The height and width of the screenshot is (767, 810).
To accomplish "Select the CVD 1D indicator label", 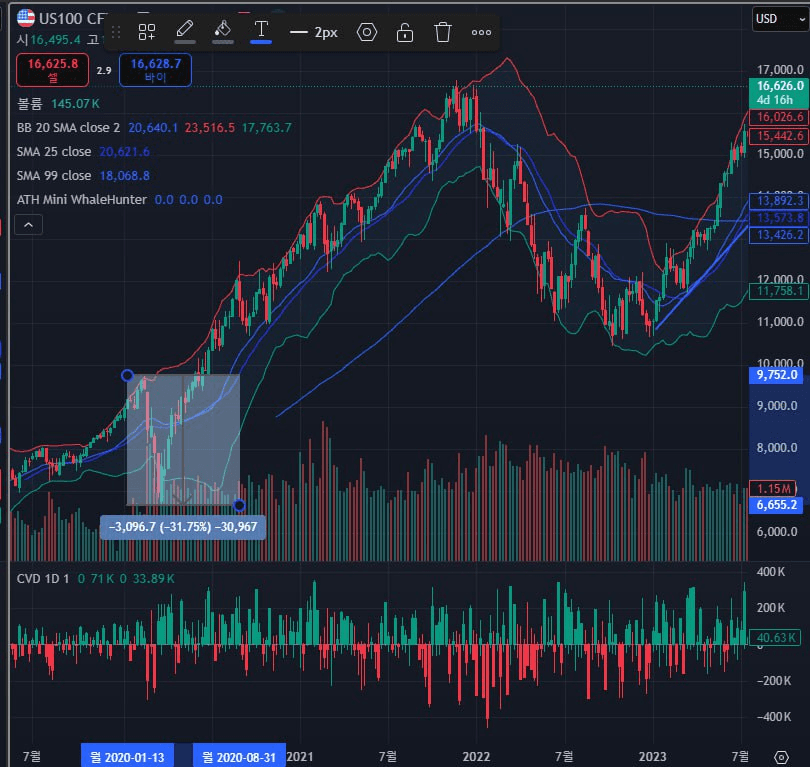I will click(x=44, y=579).
